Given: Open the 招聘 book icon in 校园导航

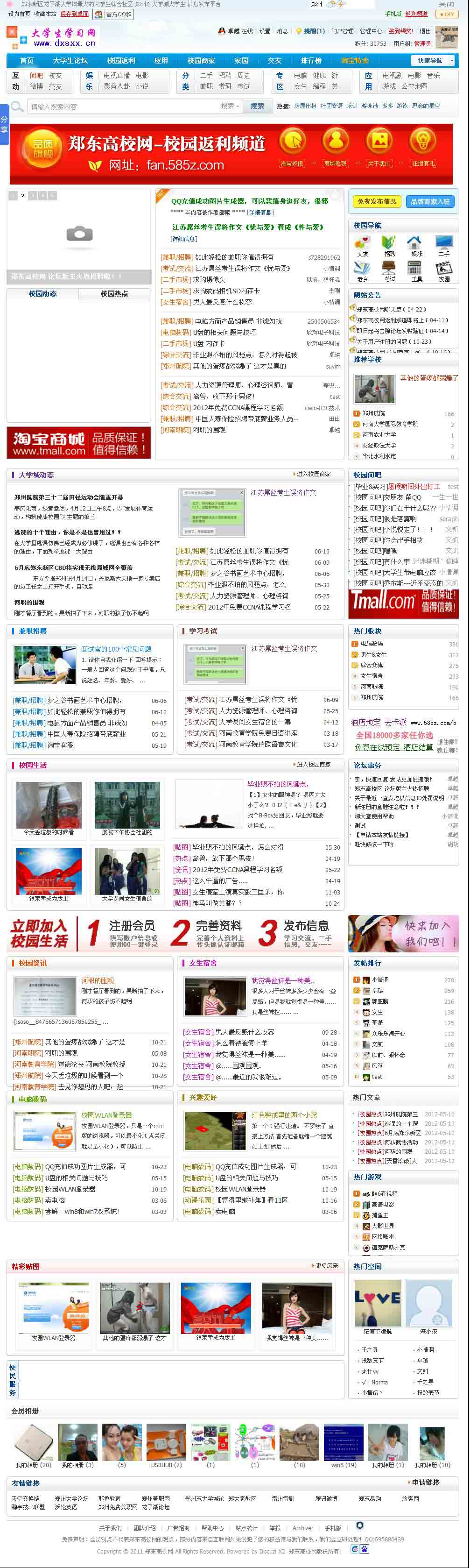Looking at the screenshot, I should 389,242.
